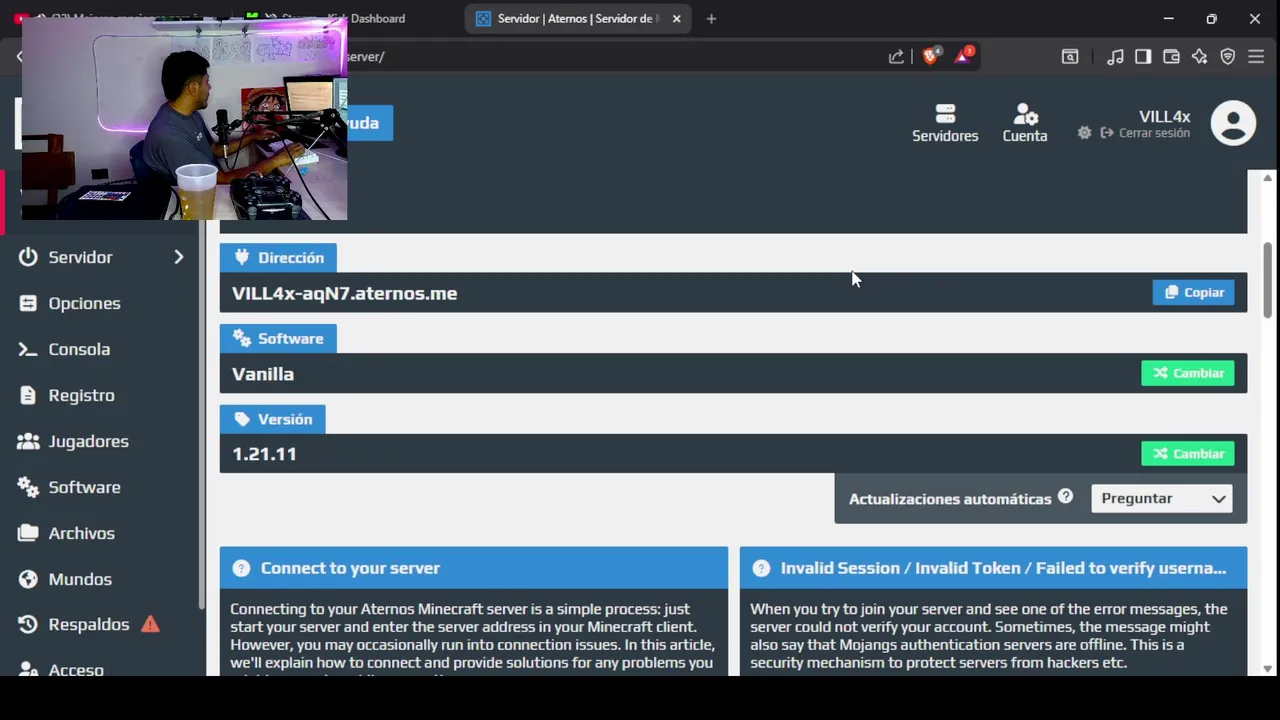Open Consola in the sidebar
1280x720 pixels.
click(x=79, y=349)
